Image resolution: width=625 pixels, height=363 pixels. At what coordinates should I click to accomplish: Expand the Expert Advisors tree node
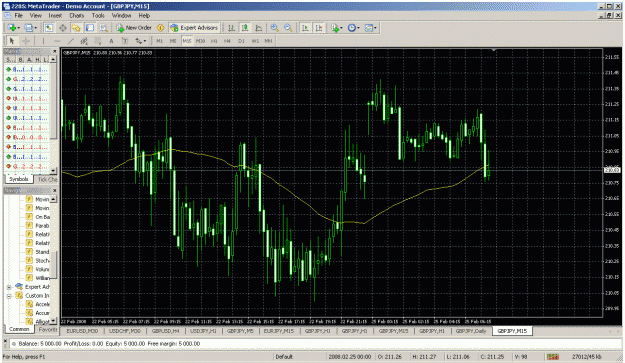pos(9,287)
